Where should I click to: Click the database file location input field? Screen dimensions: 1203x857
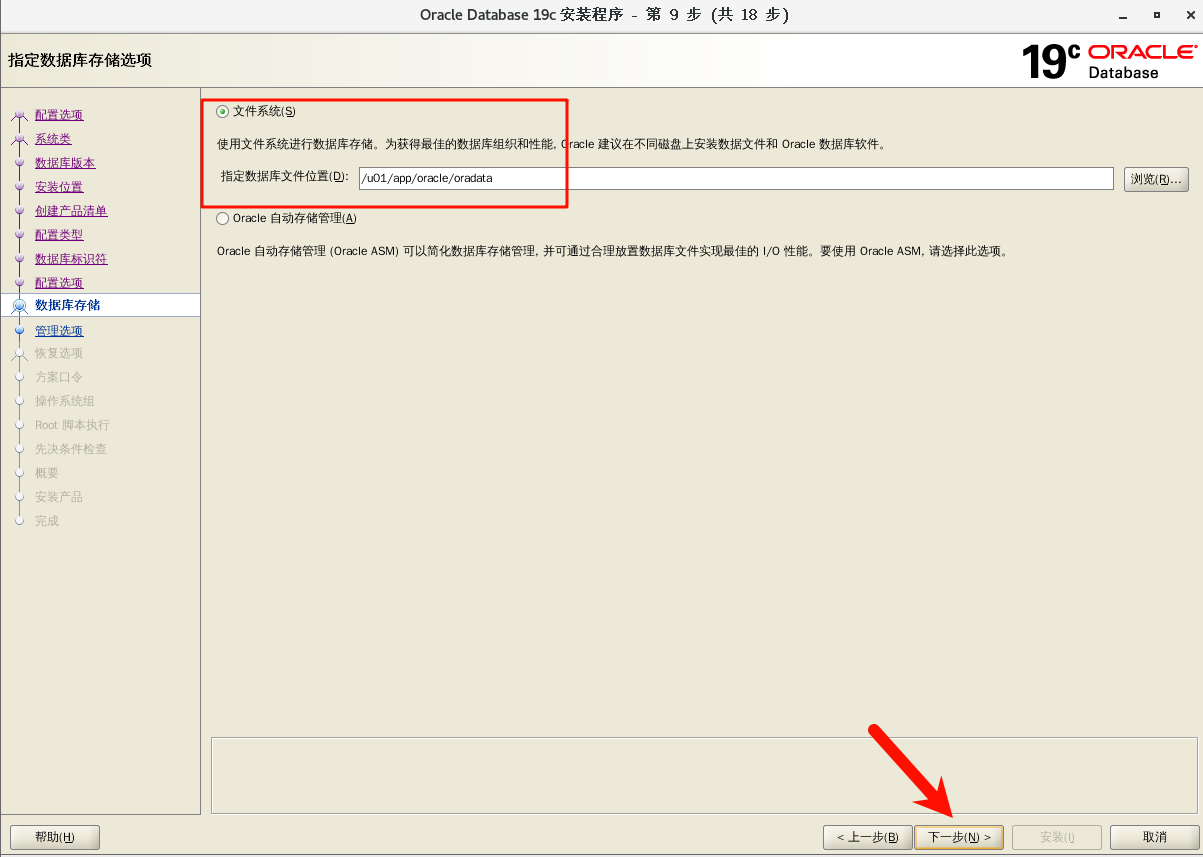[735, 178]
